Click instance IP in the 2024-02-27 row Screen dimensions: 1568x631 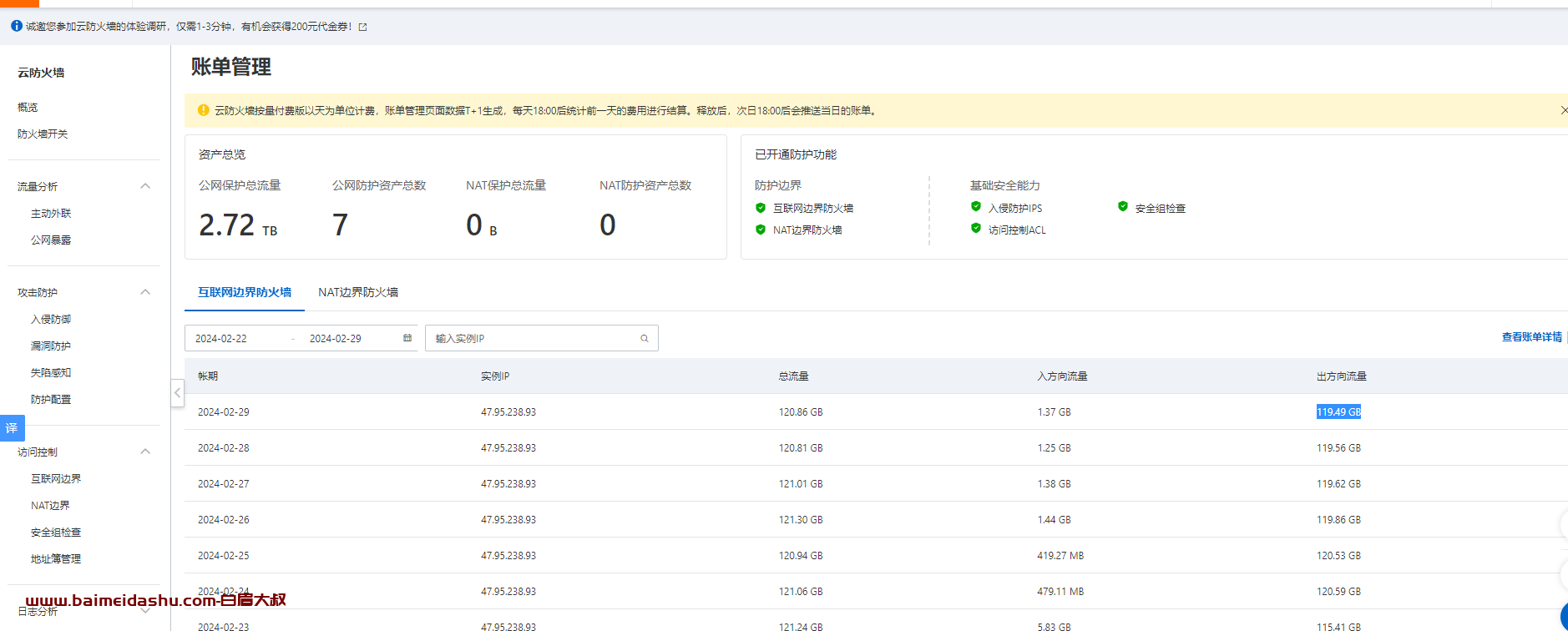click(508, 484)
